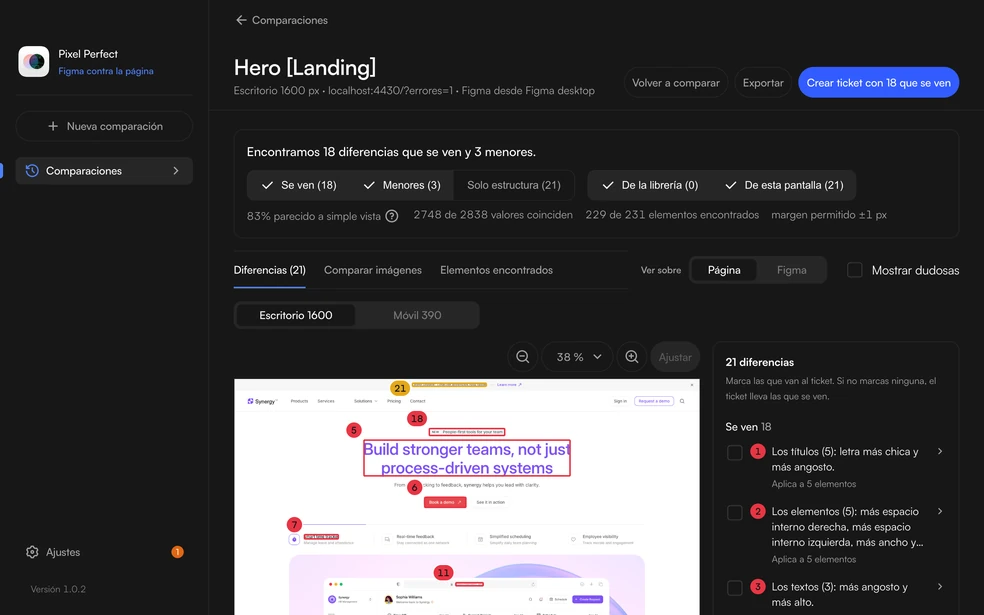The image size is (984, 615).
Task: Expand the Los títulos (5) difference row
Action: (940, 451)
